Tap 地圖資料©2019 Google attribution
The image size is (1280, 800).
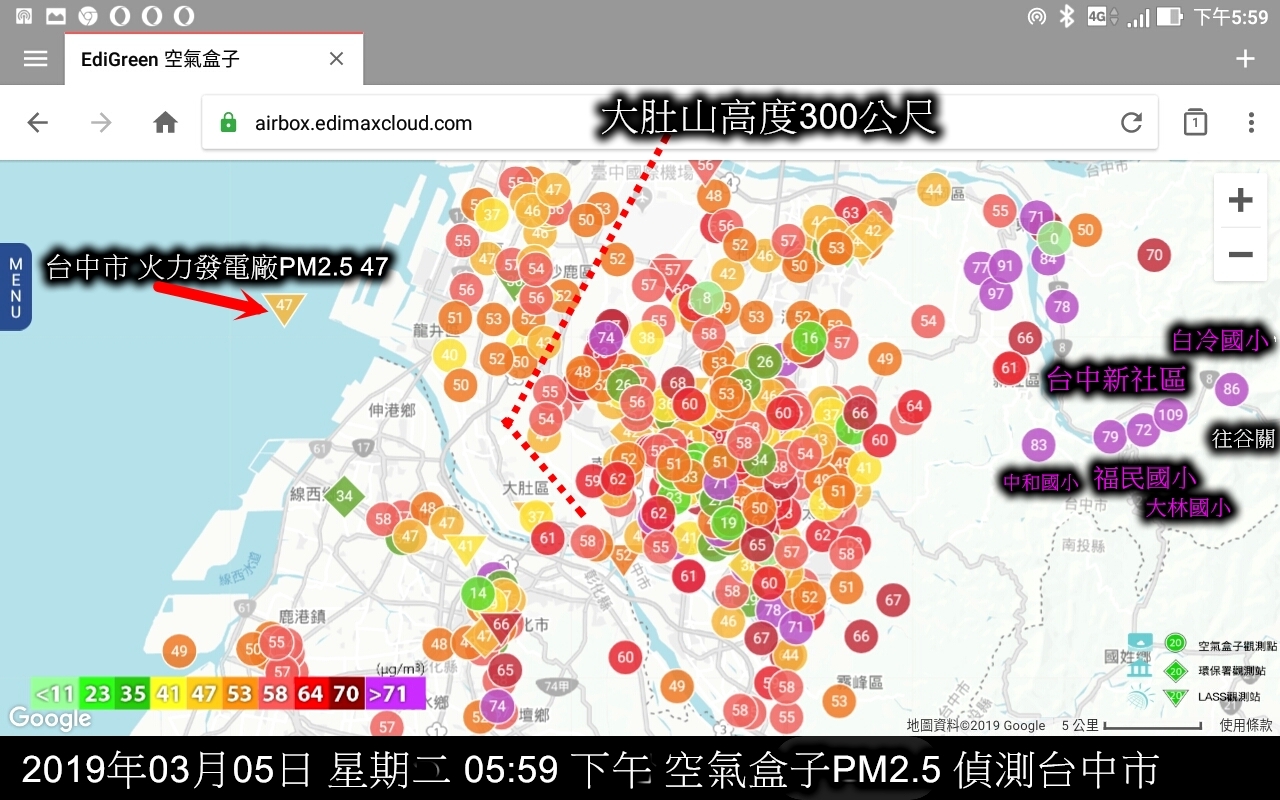[x=975, y=726]
